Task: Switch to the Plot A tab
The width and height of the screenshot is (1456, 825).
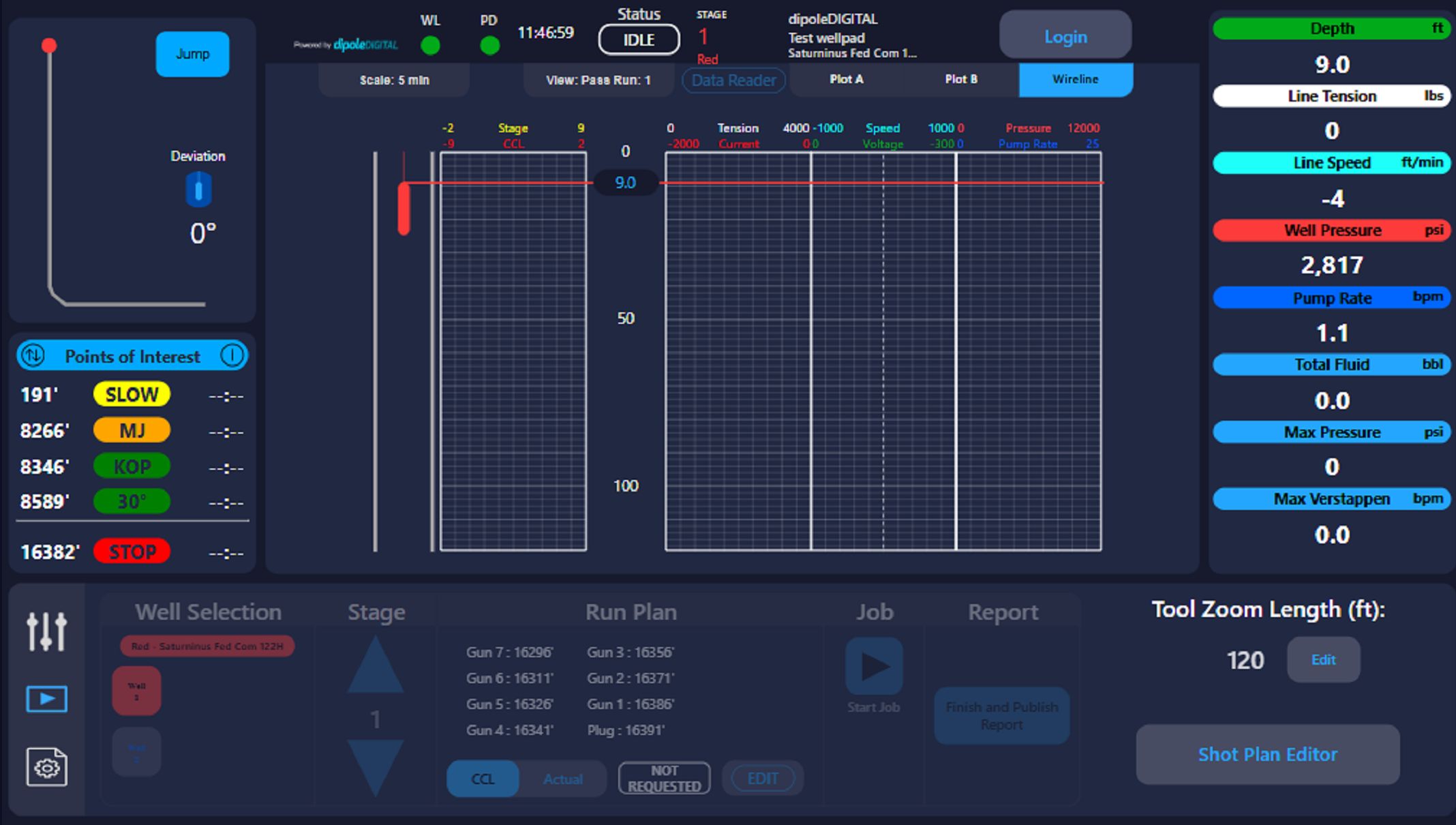Action: click(x=846, y=80)
